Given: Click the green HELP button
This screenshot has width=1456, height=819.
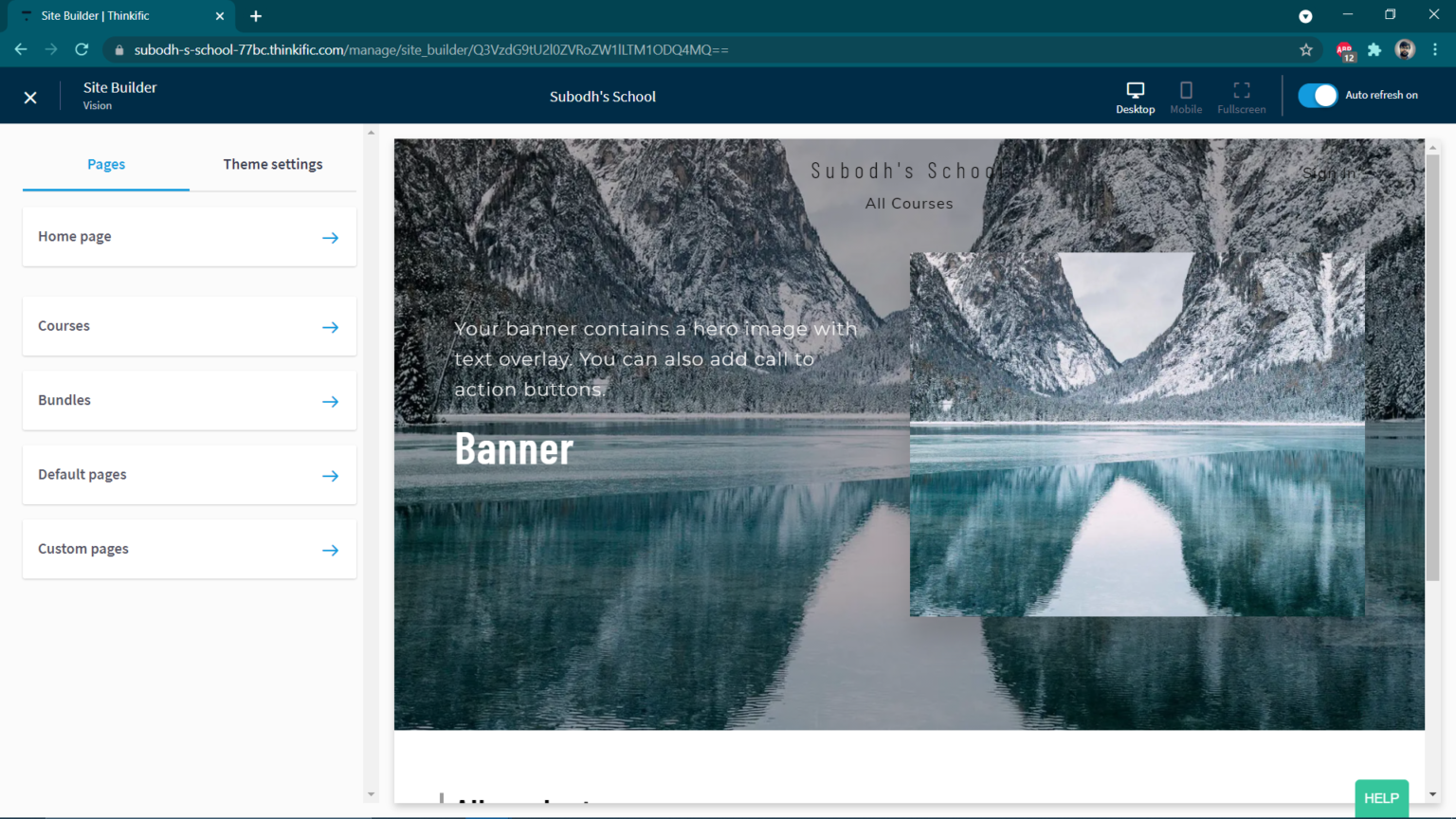Looking at the screenshot, I should (1381, 798).
